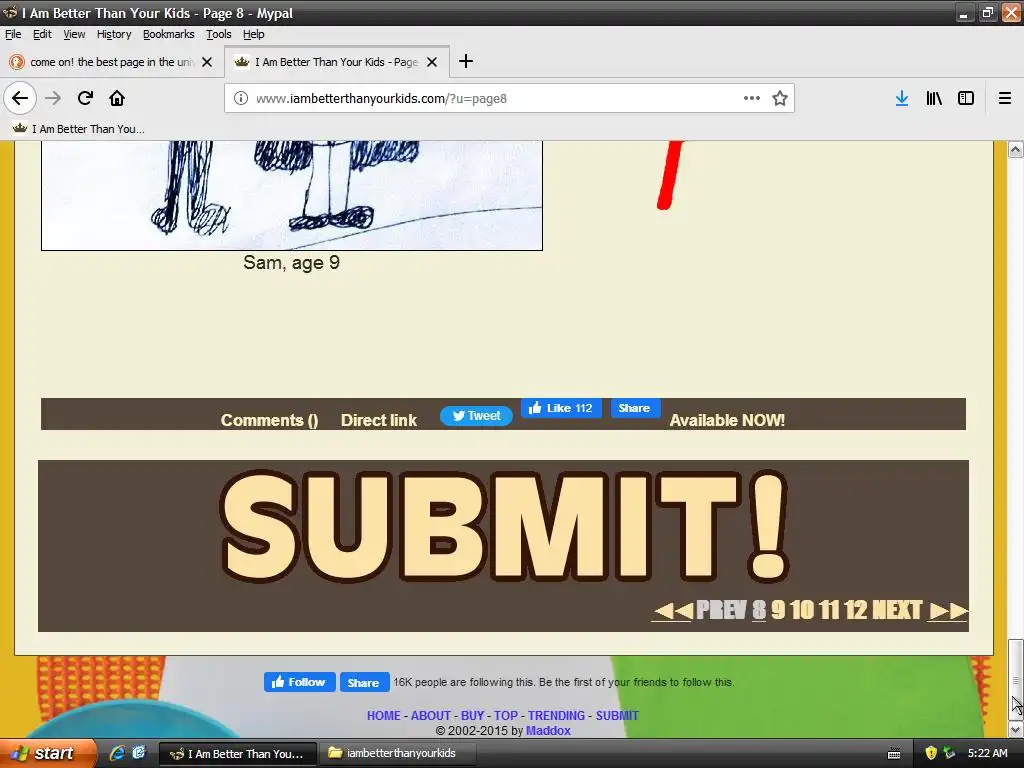The height and width of the screenshot is (768, 1024).
Task: Open the View menu
Action: pyautogui.click(x=74, y=34)
